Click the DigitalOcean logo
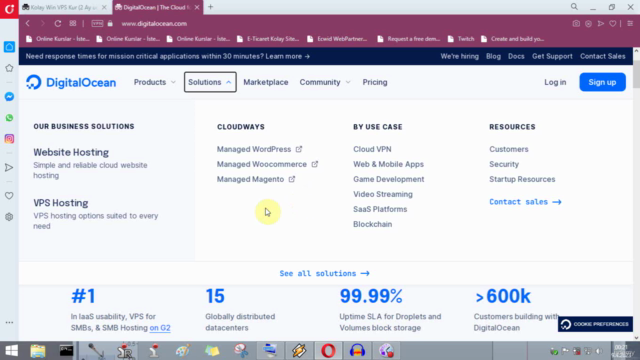640x360 pixels. 71,82
